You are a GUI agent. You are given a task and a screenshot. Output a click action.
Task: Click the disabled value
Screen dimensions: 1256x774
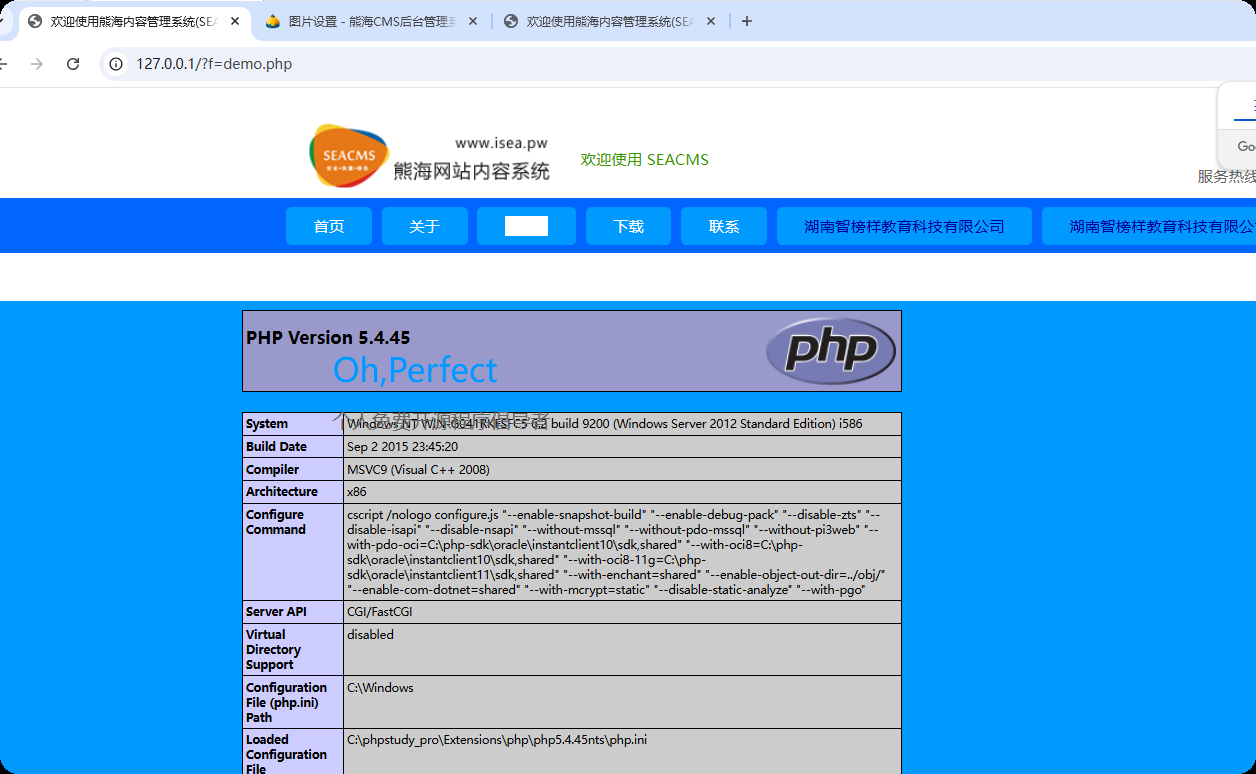click(x=371, y=635)
